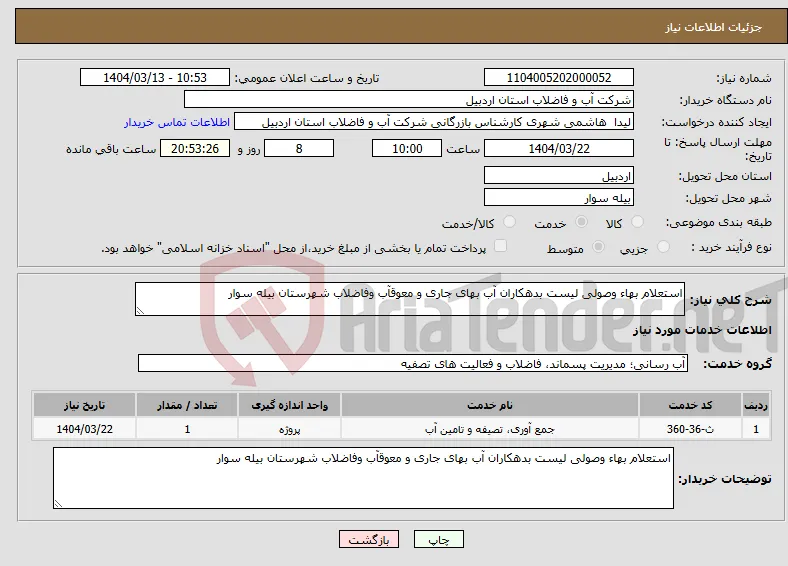Click the نام دستگاه خریدار field
The width and height of the screenshot is (788, 566).
pyautogui.click(x=409, y=100)
